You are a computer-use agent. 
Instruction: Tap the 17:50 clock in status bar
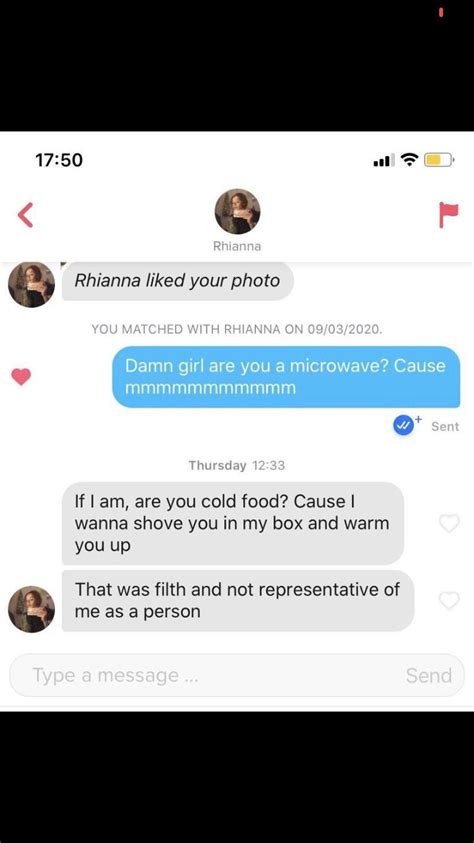click(x=59, y=160)
